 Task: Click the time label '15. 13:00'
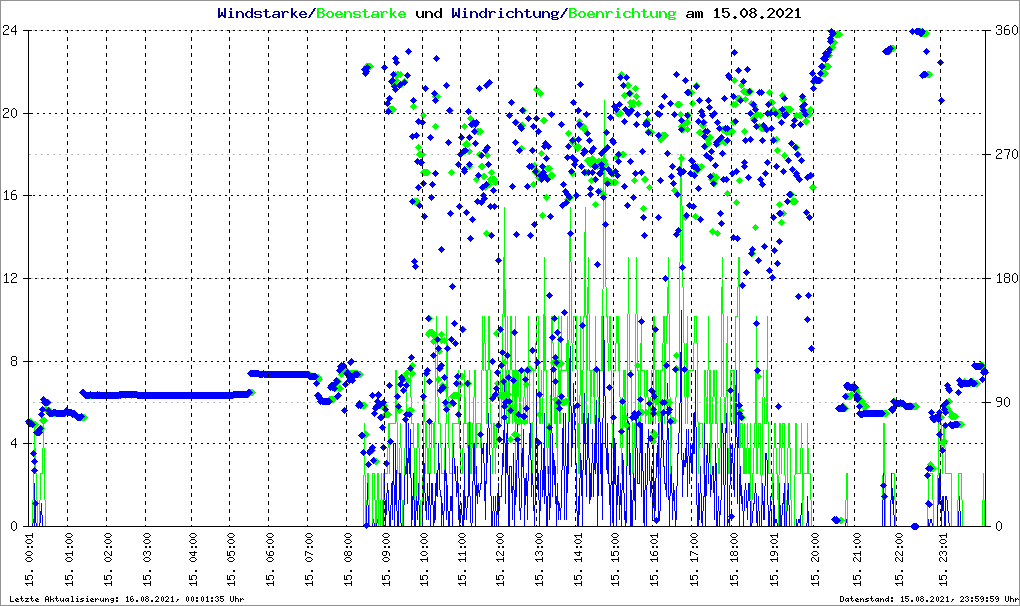[539, 559]
